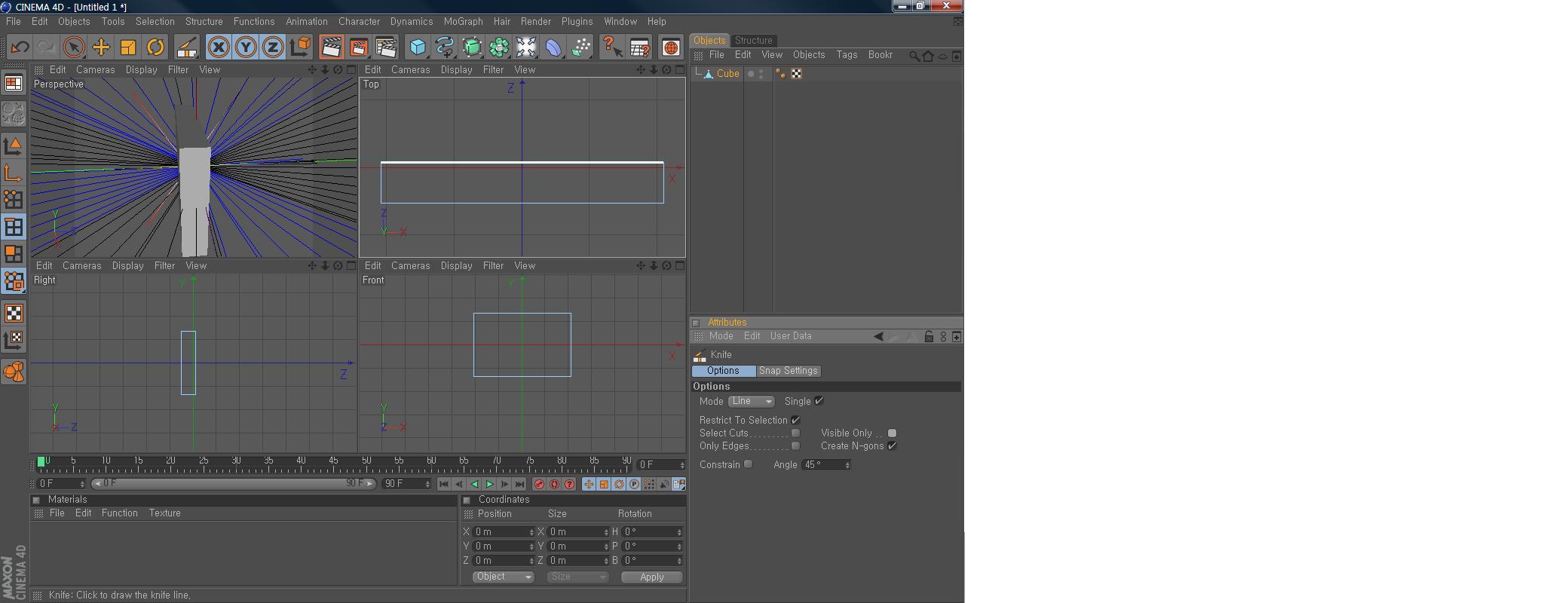Viewport: 1568px width, 603px height.
Task: Activate the Scale tool
Action: point(128,47)
